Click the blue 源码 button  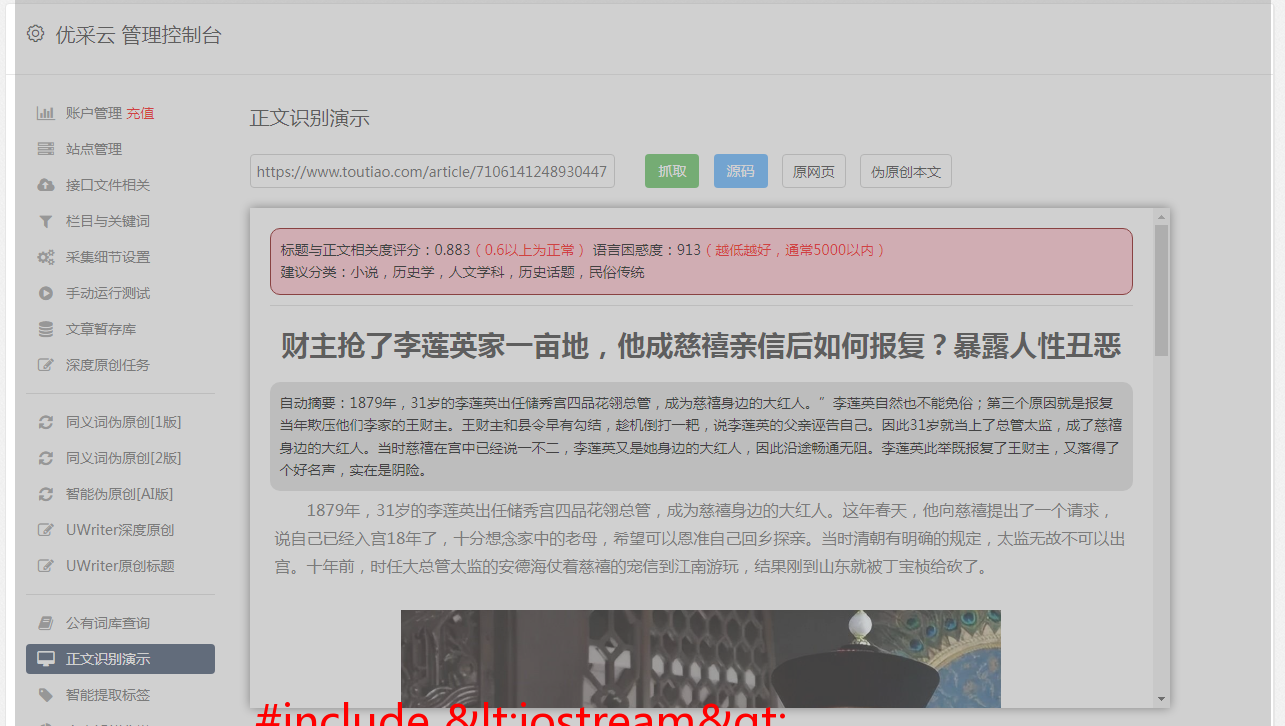point(741,171)
